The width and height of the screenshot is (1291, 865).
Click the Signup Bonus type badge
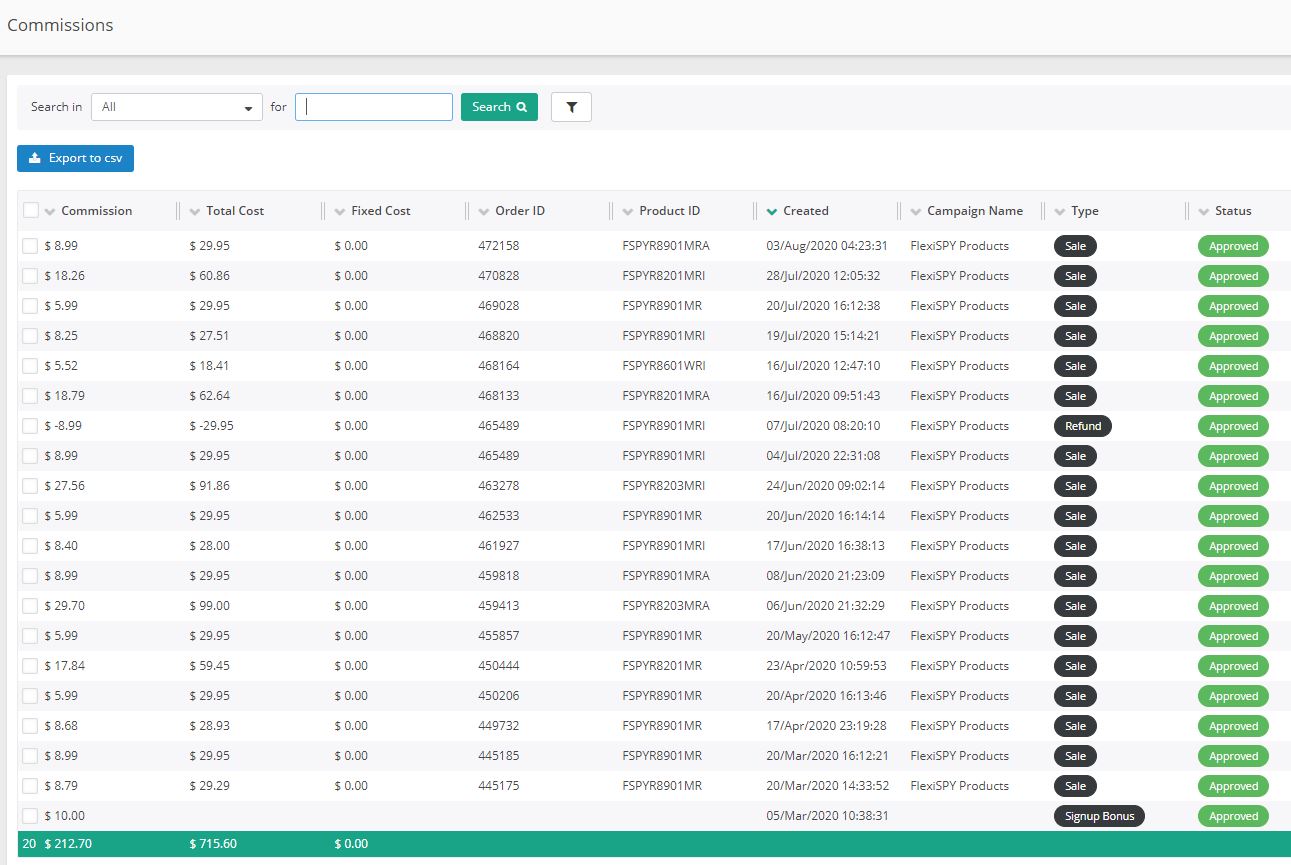(1099, 816)
